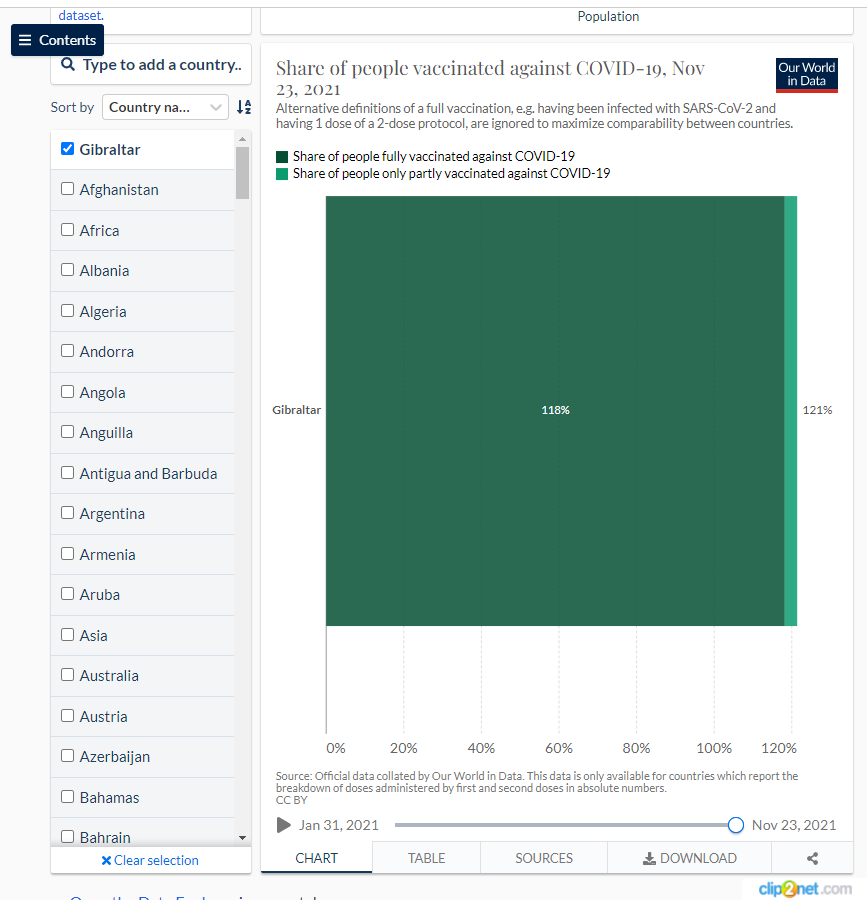Click the timeline slider handle
Screen dimensions: 867x900
click(736, 825)
